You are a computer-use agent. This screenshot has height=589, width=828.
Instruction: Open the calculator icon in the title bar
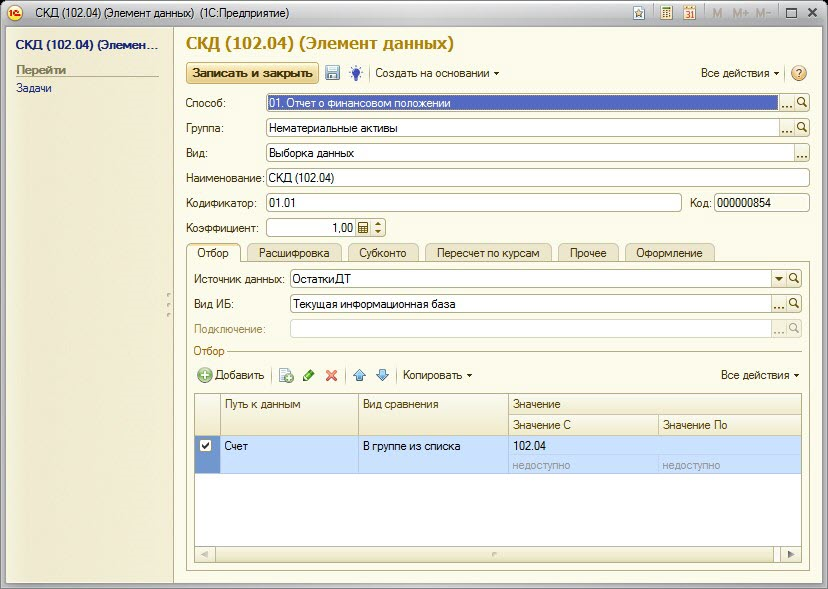pyautogui.click(x=667, y=13)
